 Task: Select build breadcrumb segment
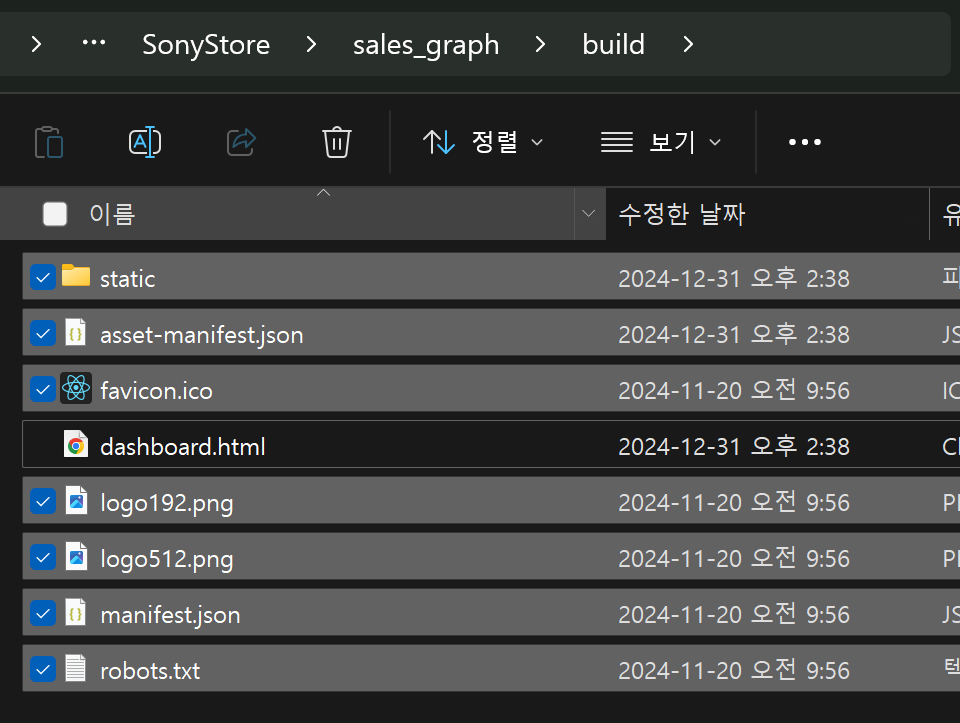click(613, 45)
